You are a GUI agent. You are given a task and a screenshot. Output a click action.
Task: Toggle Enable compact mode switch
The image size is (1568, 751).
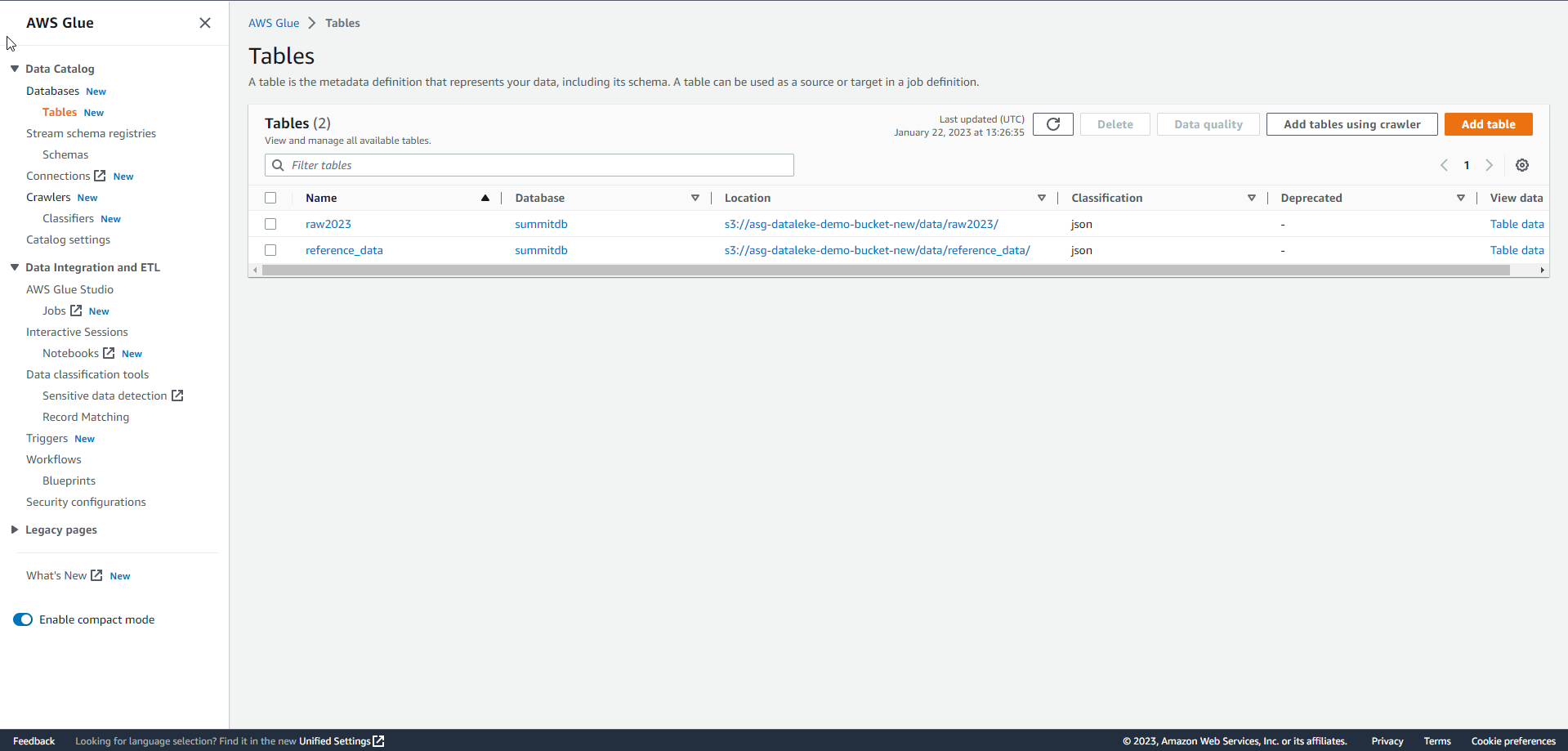[x=23, y=619]
